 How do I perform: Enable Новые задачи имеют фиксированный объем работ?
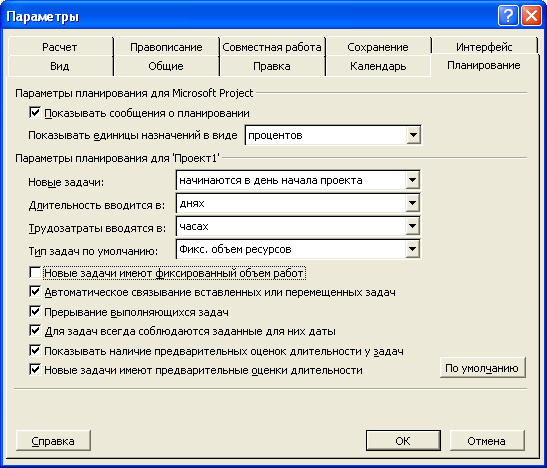click(x=35, y=273)
